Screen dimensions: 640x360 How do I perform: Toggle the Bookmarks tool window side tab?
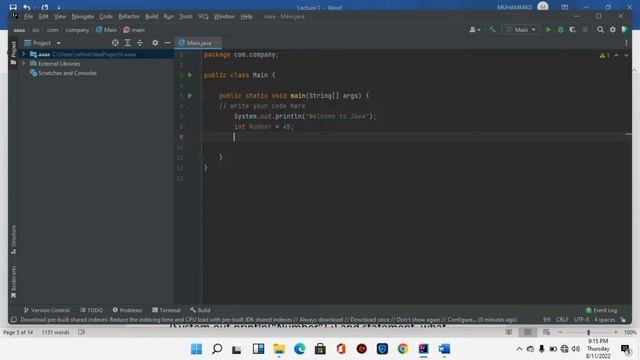[13, 282]
